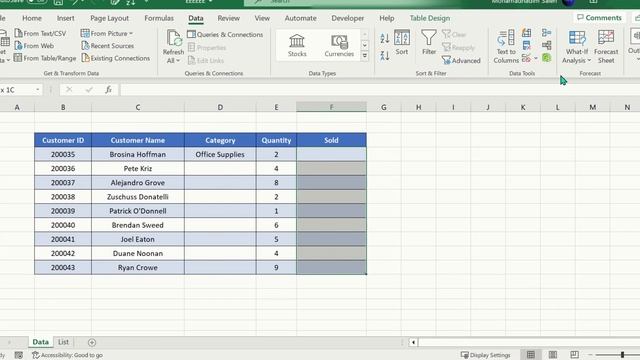Click the Insert Function fx icon
The height and width of the screenshot is (360, 640).
click(108, 89)
